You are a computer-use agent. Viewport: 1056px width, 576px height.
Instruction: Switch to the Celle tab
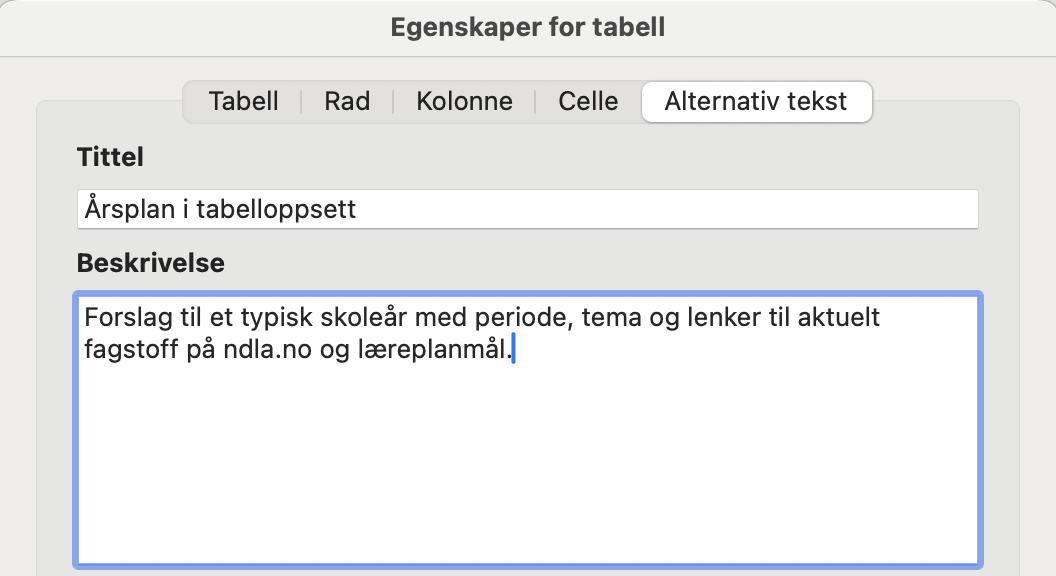pyautogui.click(x=588, y=101)
